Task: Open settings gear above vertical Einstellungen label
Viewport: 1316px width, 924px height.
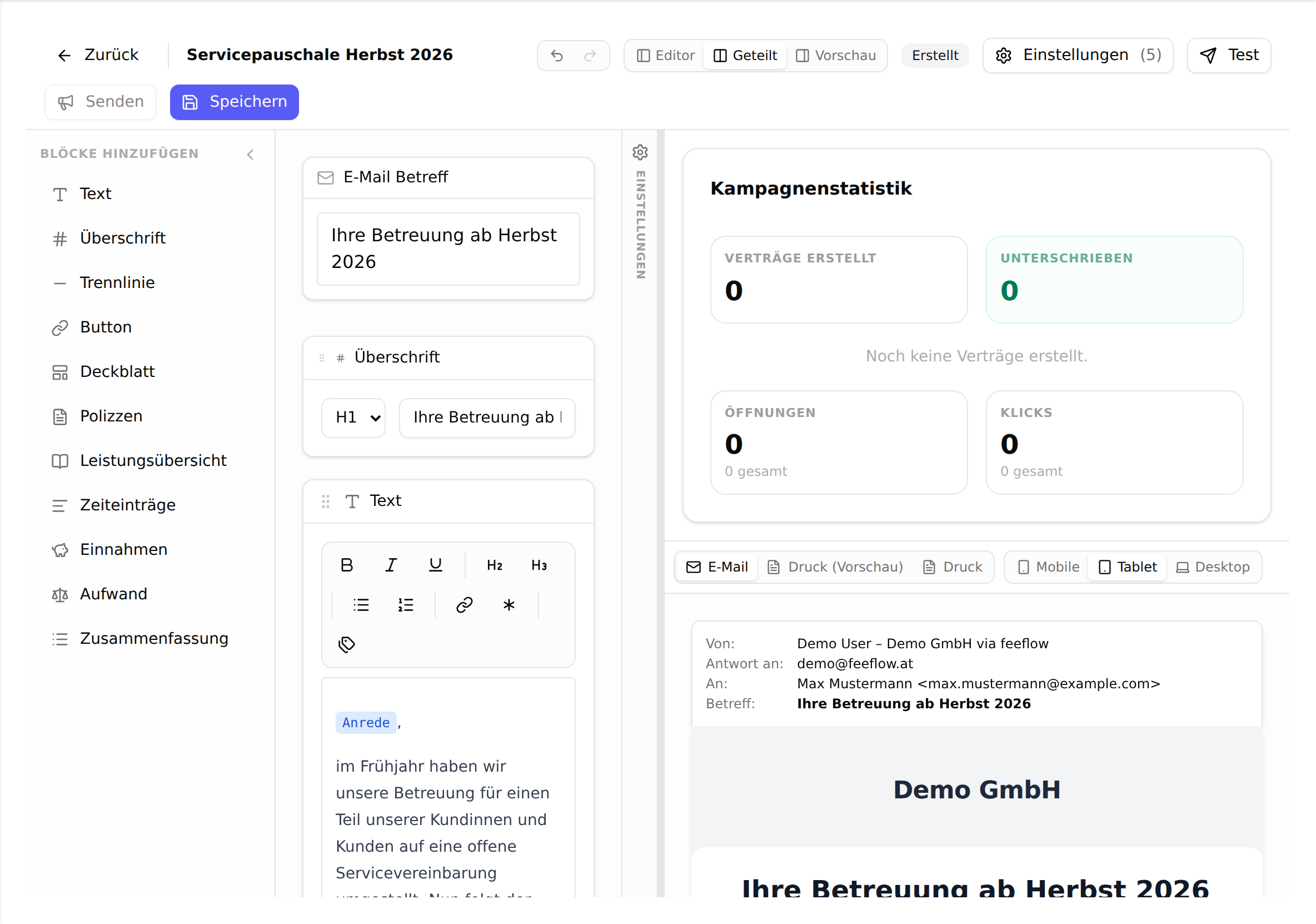Action: [x=640, y=152]
